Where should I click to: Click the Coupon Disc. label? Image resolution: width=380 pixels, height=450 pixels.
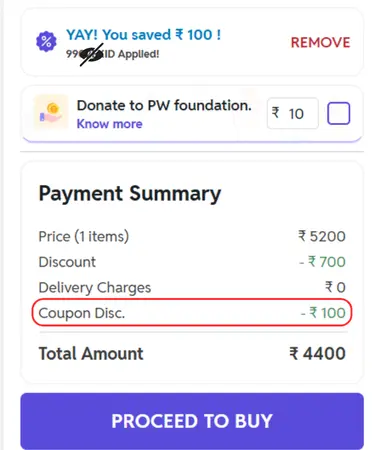82,313
